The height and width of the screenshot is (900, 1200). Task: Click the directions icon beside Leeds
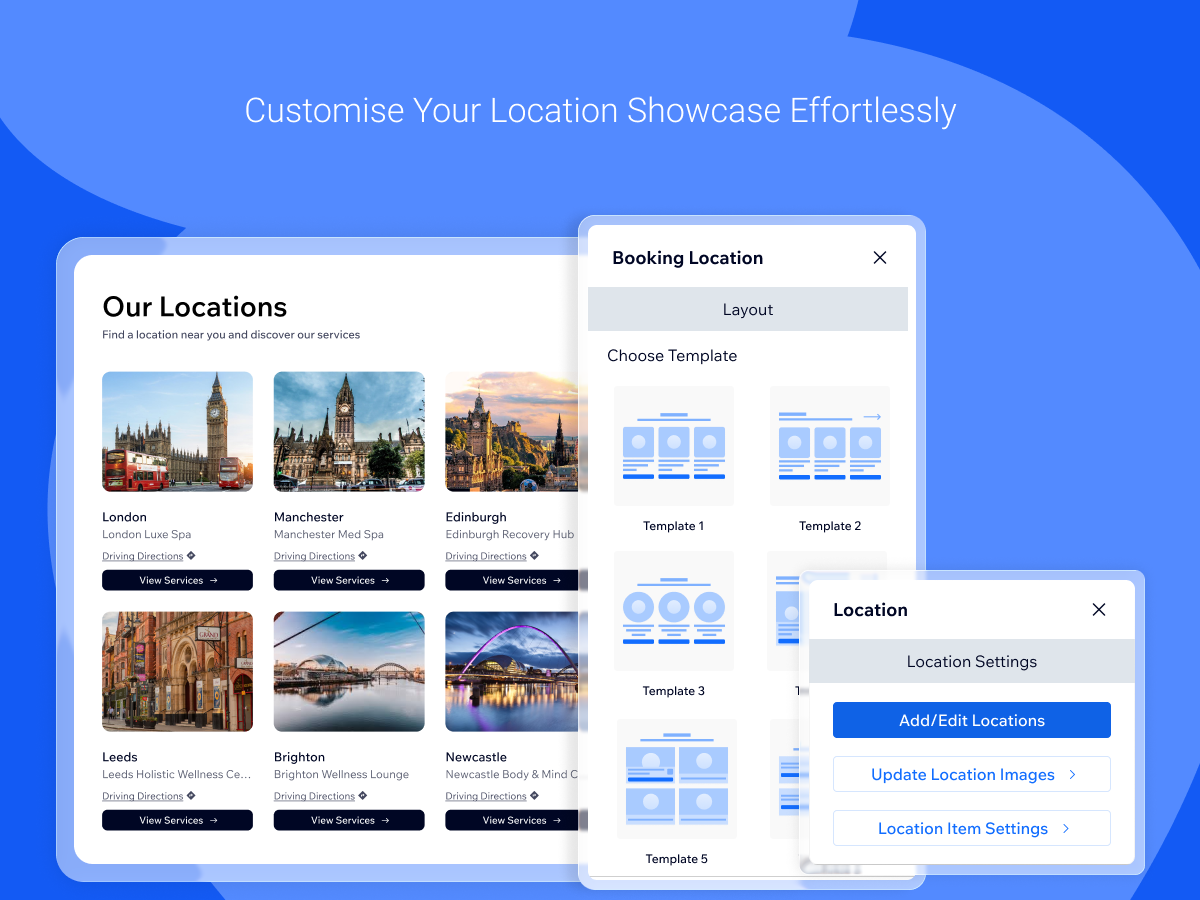(191, 796)
